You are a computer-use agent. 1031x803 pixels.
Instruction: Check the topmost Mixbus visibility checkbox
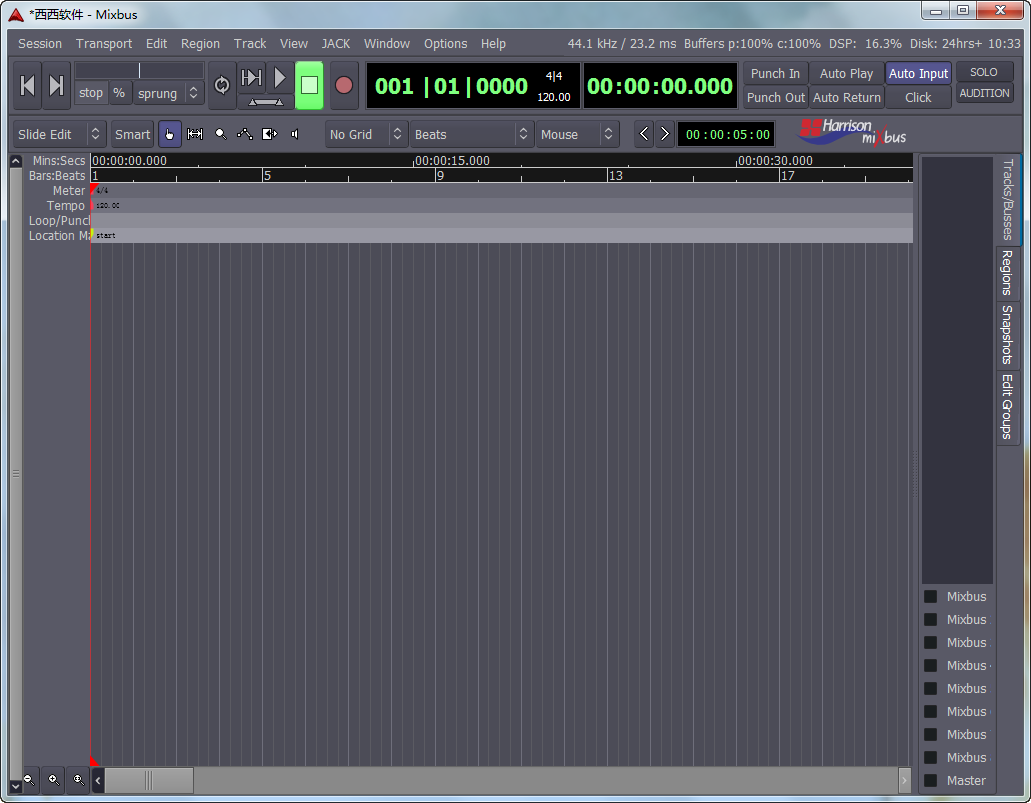point(930,596)
